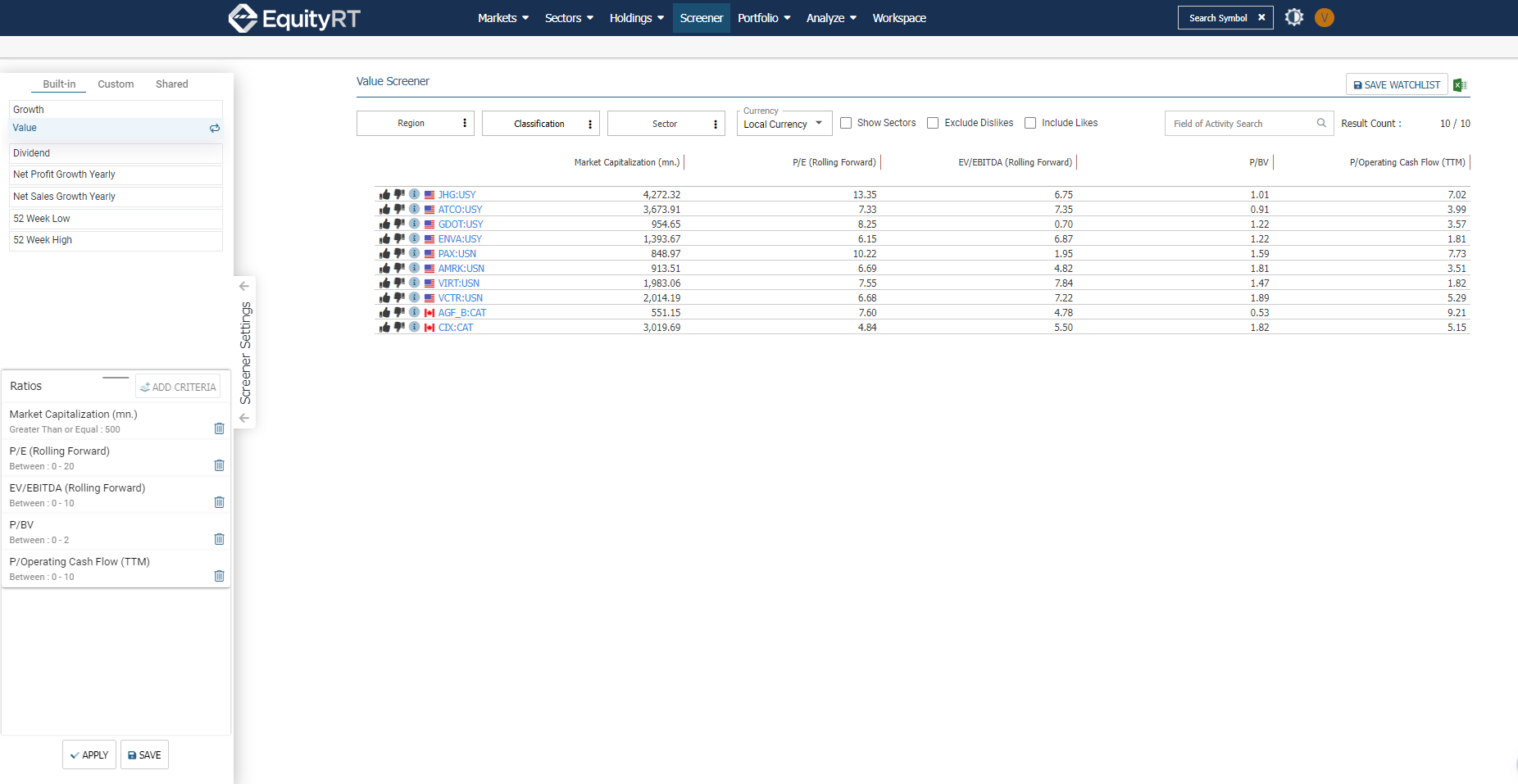
Task: Remove the Market Capitalization criteria
Action: pyautogui.click(x=219, y=428)
